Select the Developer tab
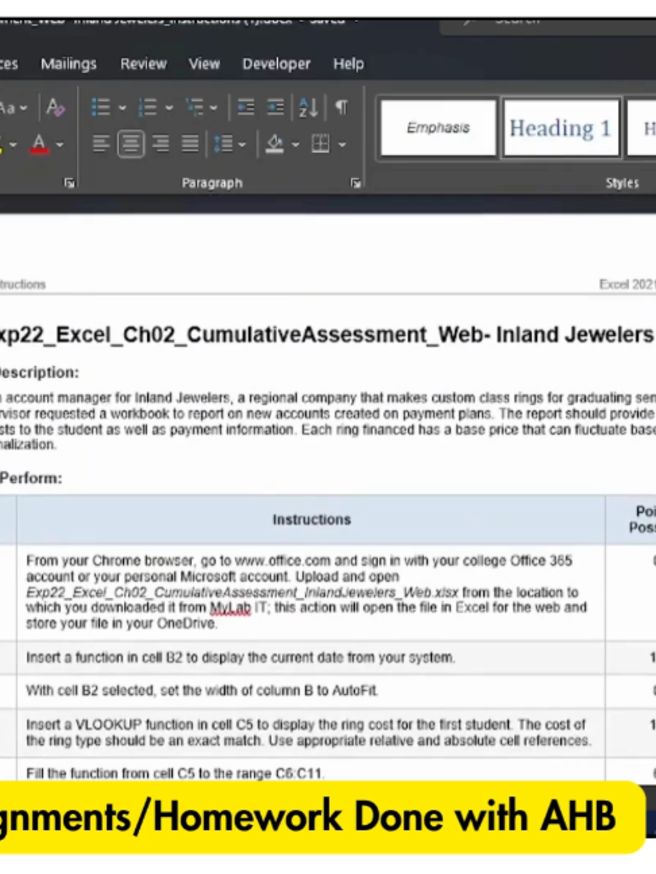The image size is (656, 874). 276,64
